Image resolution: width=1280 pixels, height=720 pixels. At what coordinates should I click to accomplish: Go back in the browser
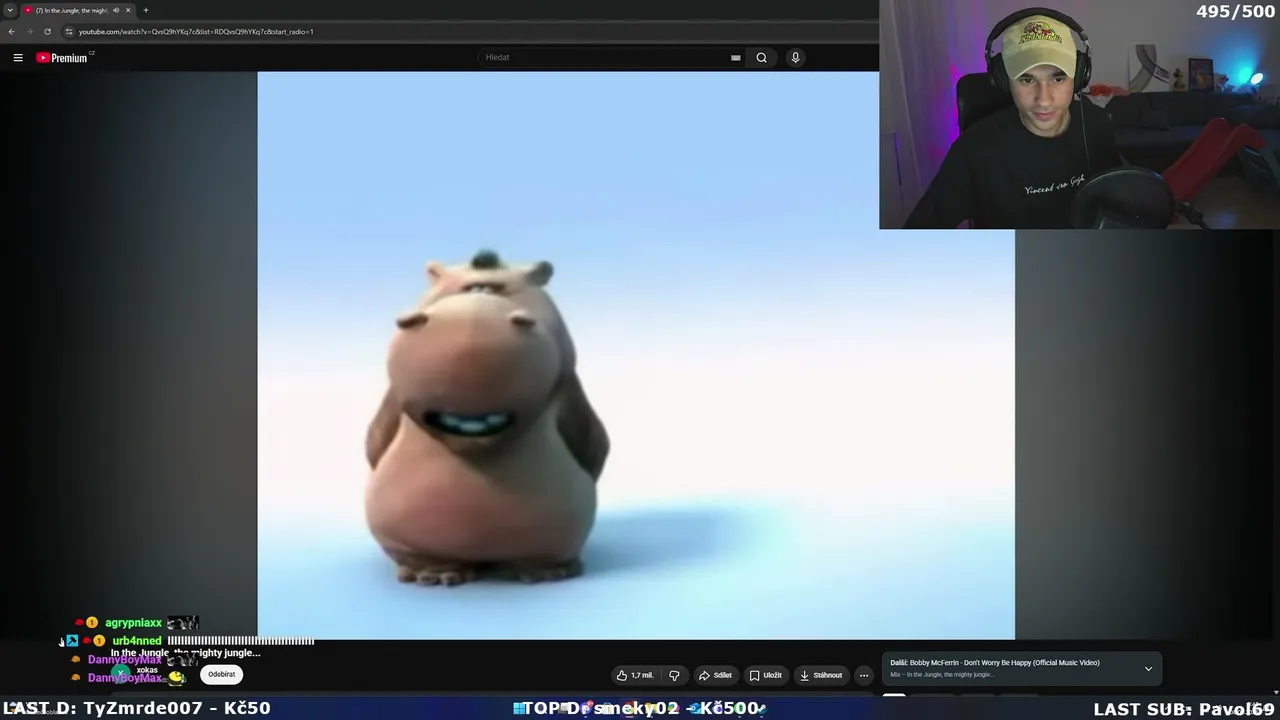(12, 32)
